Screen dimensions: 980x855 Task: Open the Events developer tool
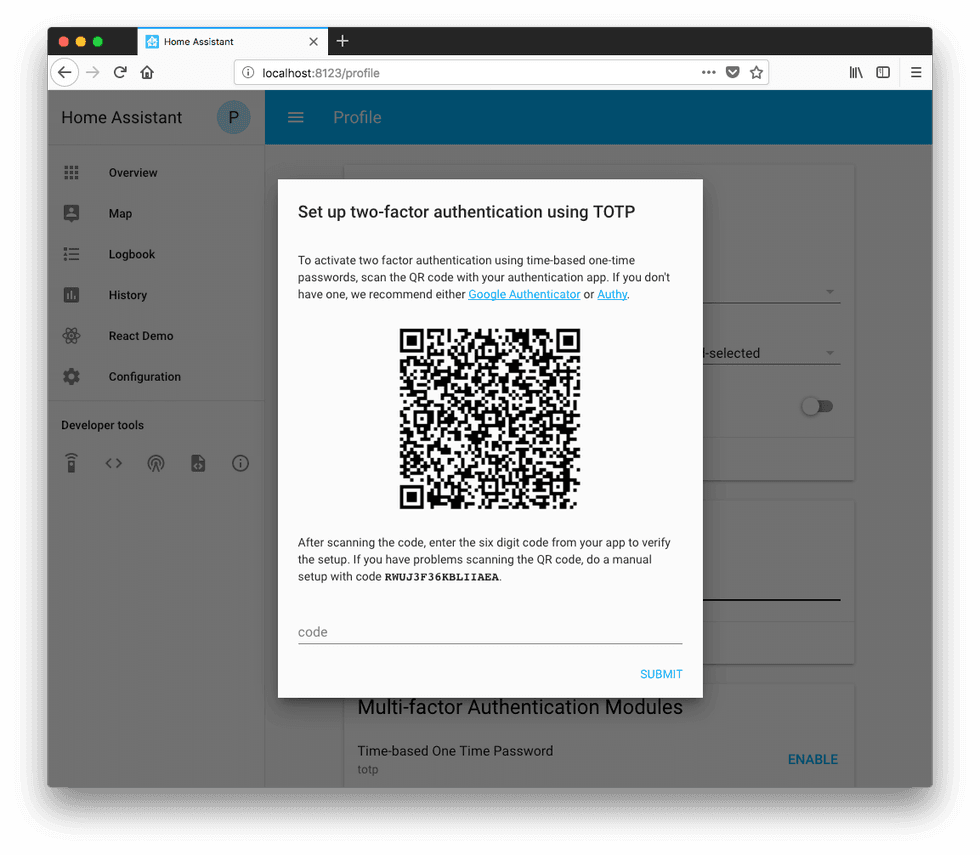156,463
